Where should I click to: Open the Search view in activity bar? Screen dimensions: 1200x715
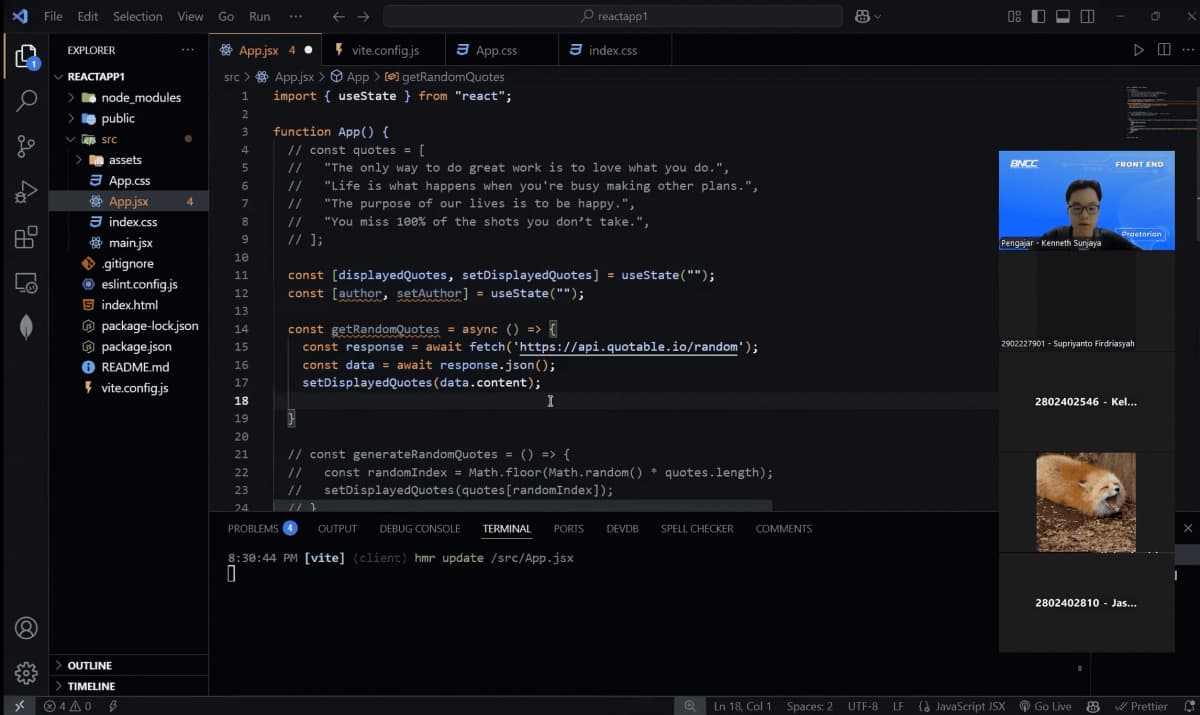click(27, 100)
